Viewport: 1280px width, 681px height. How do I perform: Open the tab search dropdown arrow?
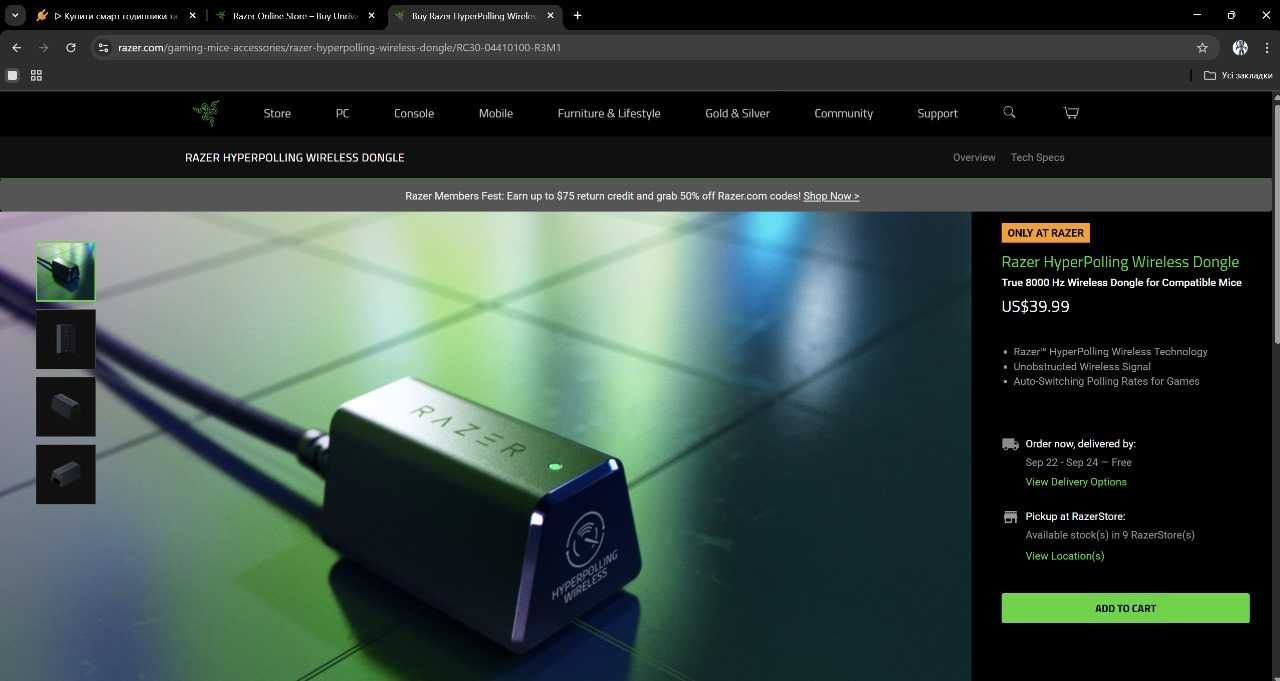click(15, 15)
